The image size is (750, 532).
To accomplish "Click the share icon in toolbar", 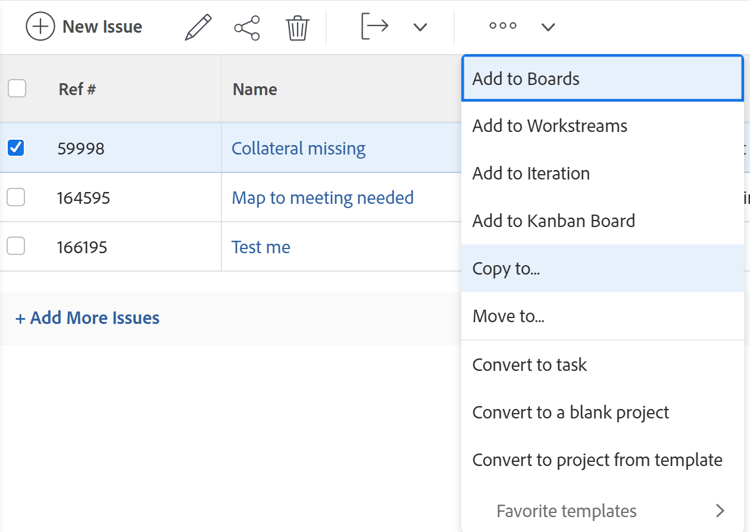I will [x=247, y=27].
